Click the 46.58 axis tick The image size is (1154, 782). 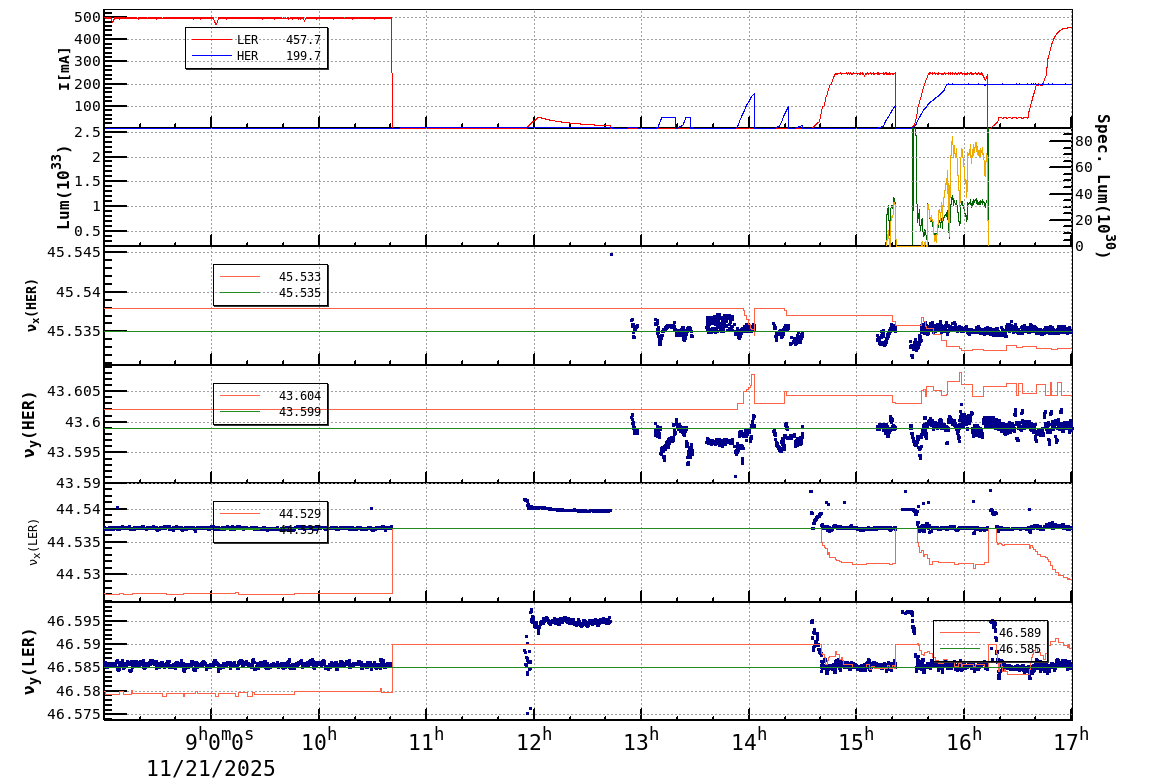pos(79,692)
